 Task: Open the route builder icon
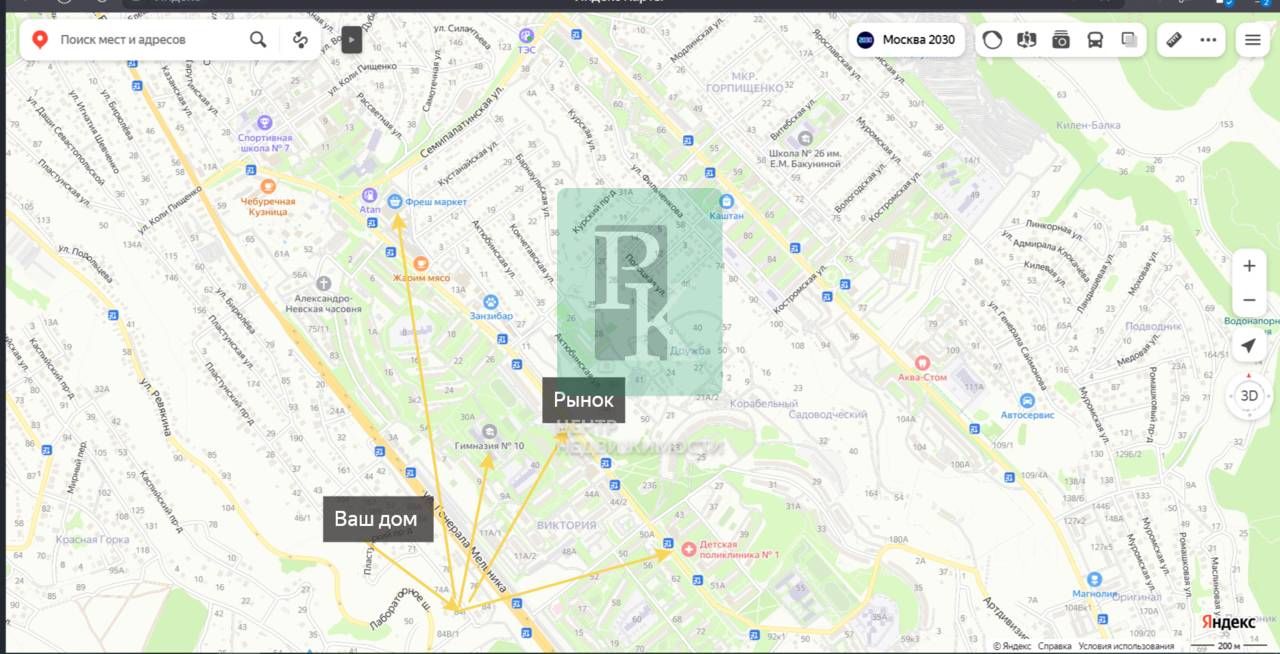[x=300, y=40]
